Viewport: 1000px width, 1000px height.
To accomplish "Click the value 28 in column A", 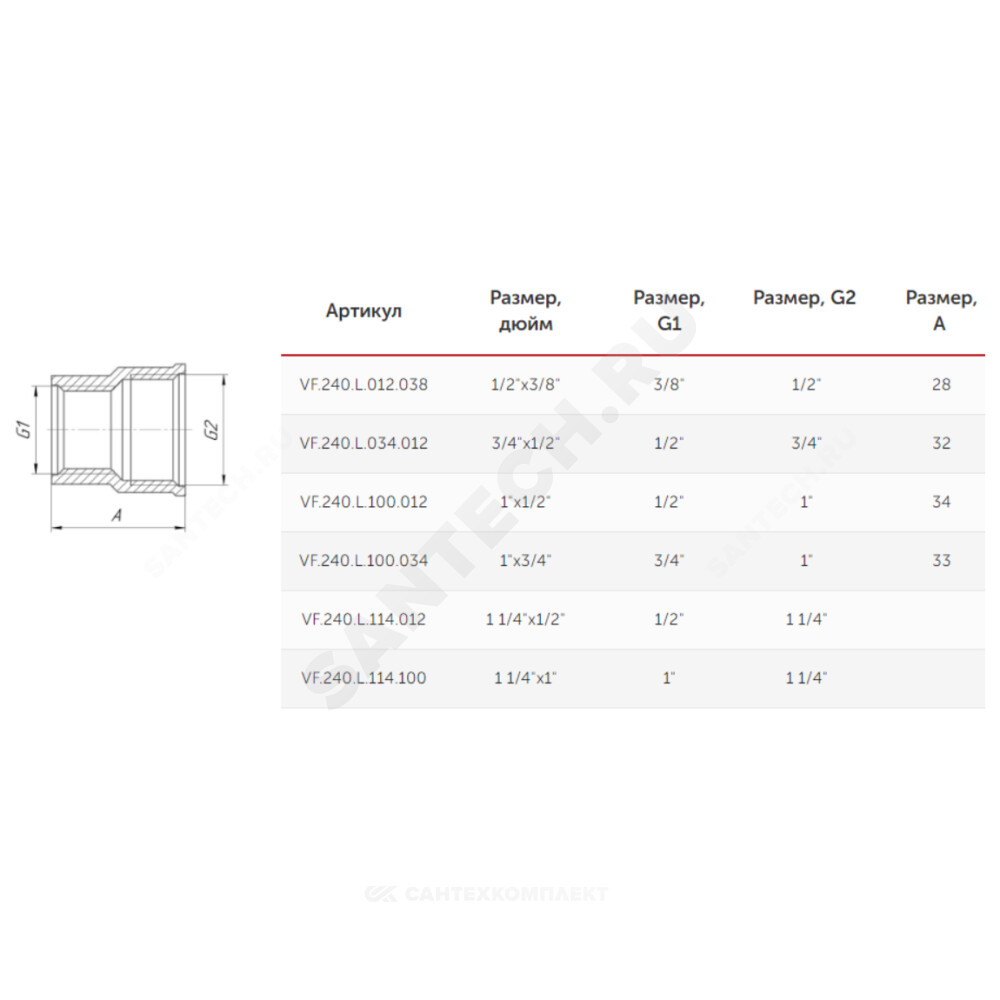I will coord(941,385).
